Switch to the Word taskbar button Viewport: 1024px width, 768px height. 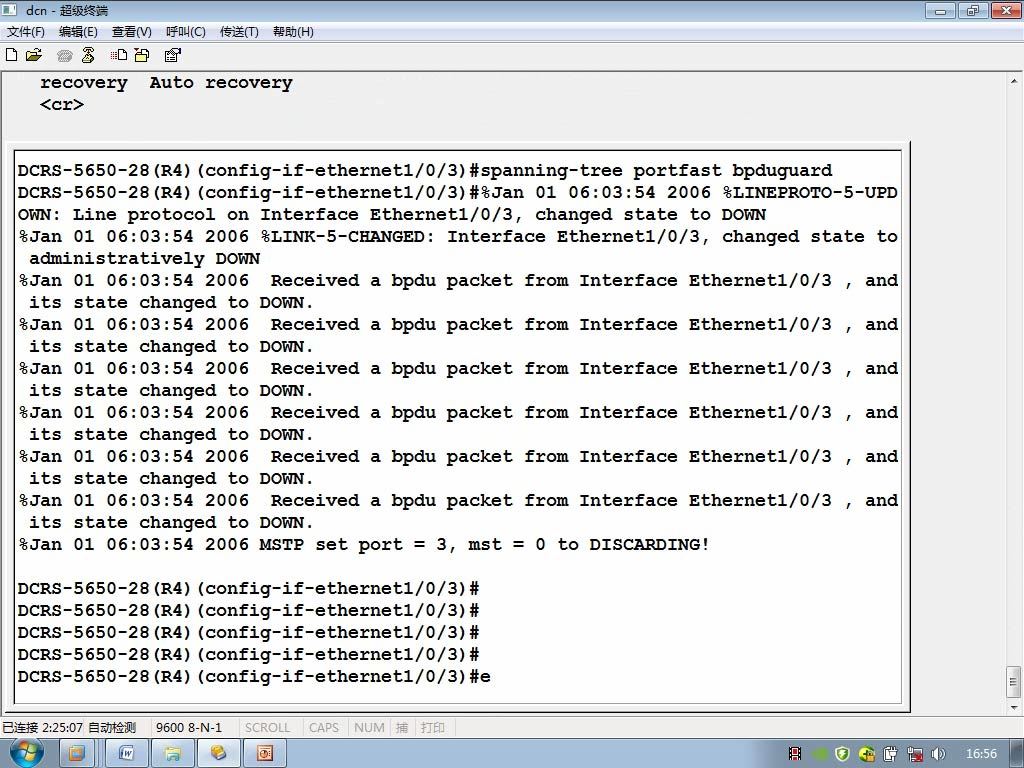tap(127, 754)
